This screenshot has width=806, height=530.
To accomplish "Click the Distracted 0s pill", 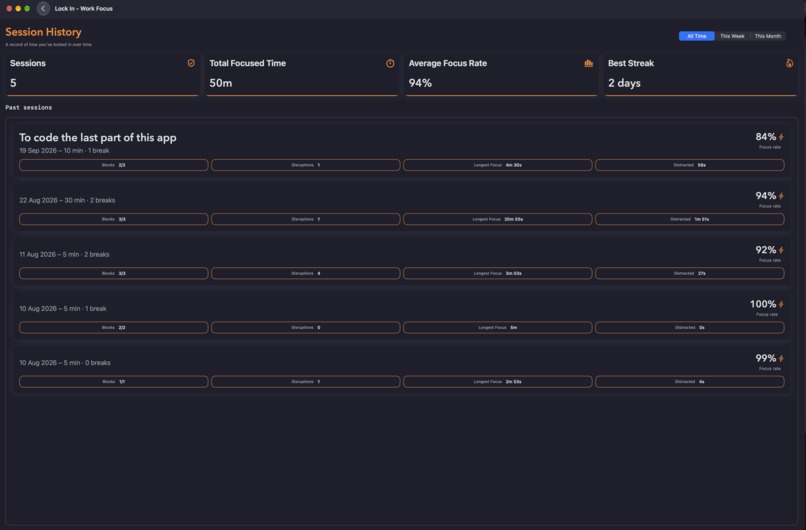I will (x=690, y=327).
